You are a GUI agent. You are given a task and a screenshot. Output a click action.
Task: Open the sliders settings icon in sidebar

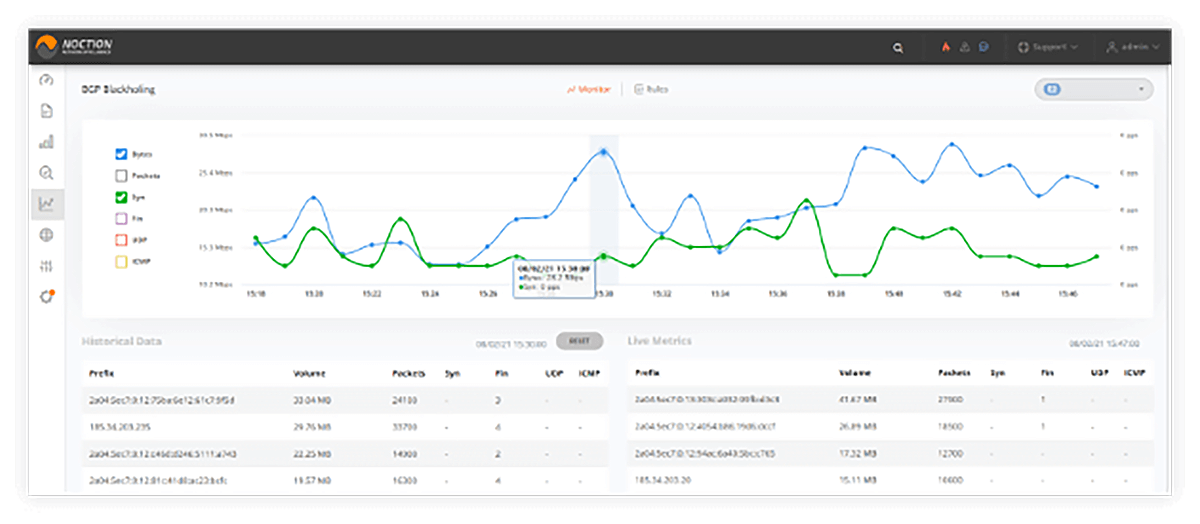(46, 266)
